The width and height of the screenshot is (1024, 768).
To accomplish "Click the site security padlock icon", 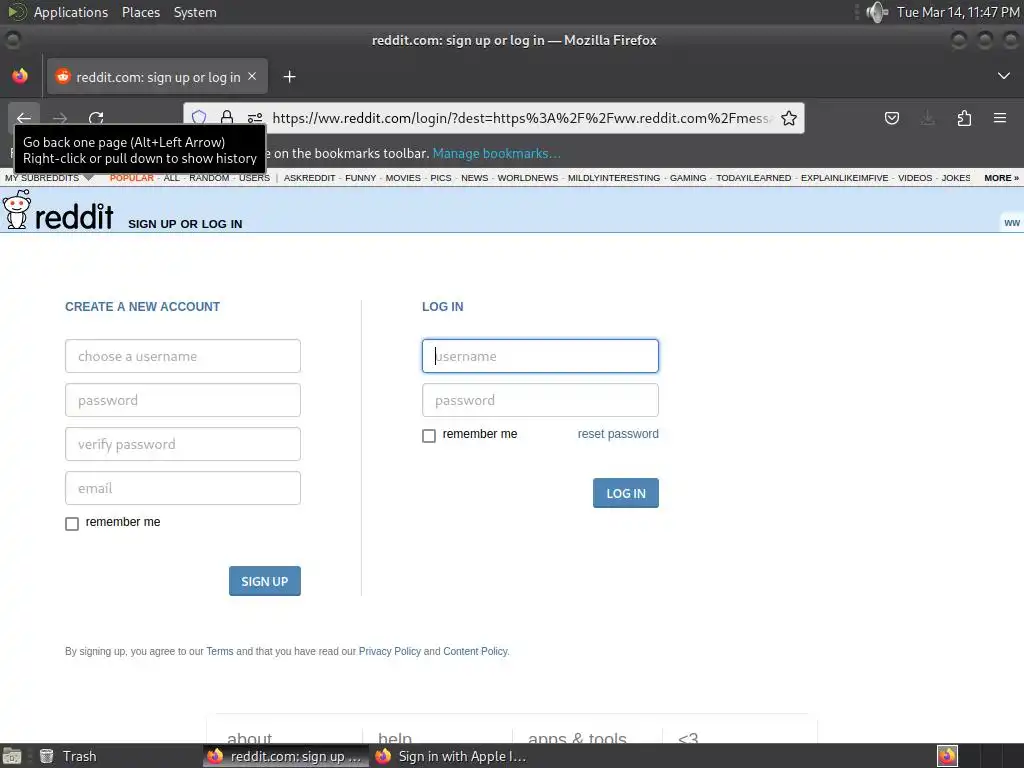I will pyautogui.click(x=227, y=118).
